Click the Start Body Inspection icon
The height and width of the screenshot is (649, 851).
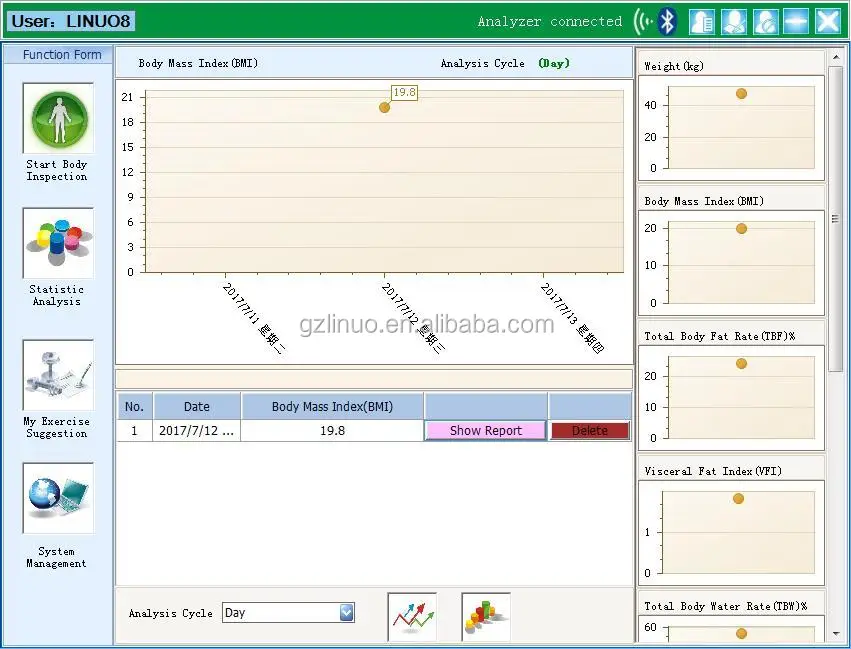58,118
